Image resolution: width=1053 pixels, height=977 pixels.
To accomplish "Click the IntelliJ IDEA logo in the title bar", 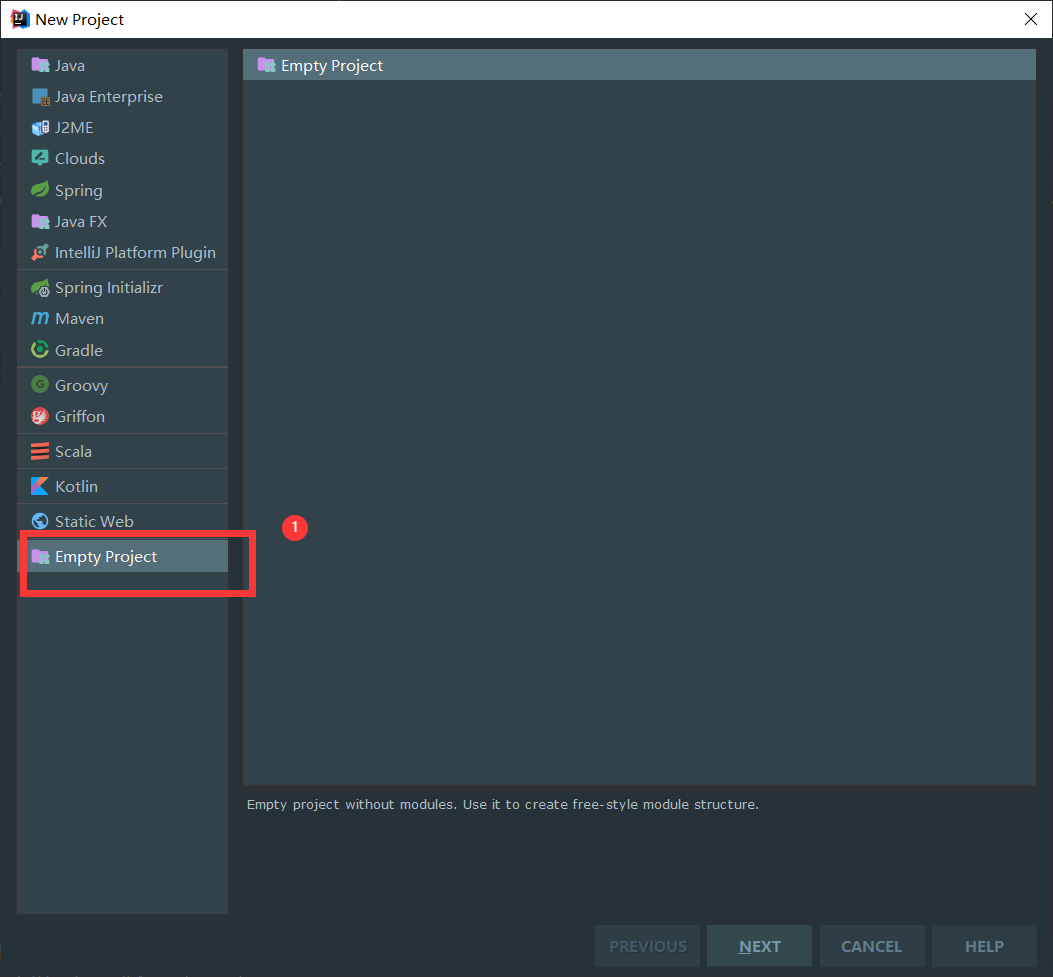I will tap(20, 19).
